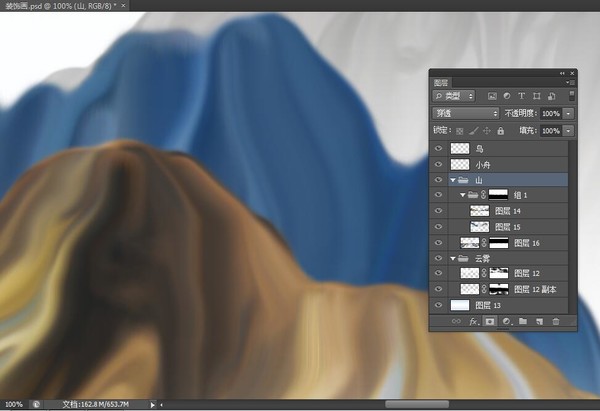Image resolution: width=600 pixels, height=411 pixels.
Task: Hide 图层 16
Action: click(439, 243)
